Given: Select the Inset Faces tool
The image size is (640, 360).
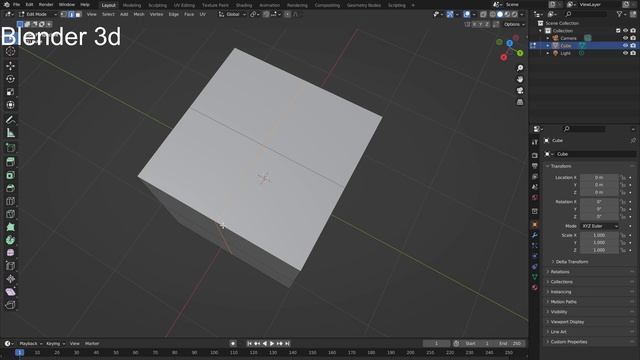Looking at the screenshot, I should [x=11, y=175].
